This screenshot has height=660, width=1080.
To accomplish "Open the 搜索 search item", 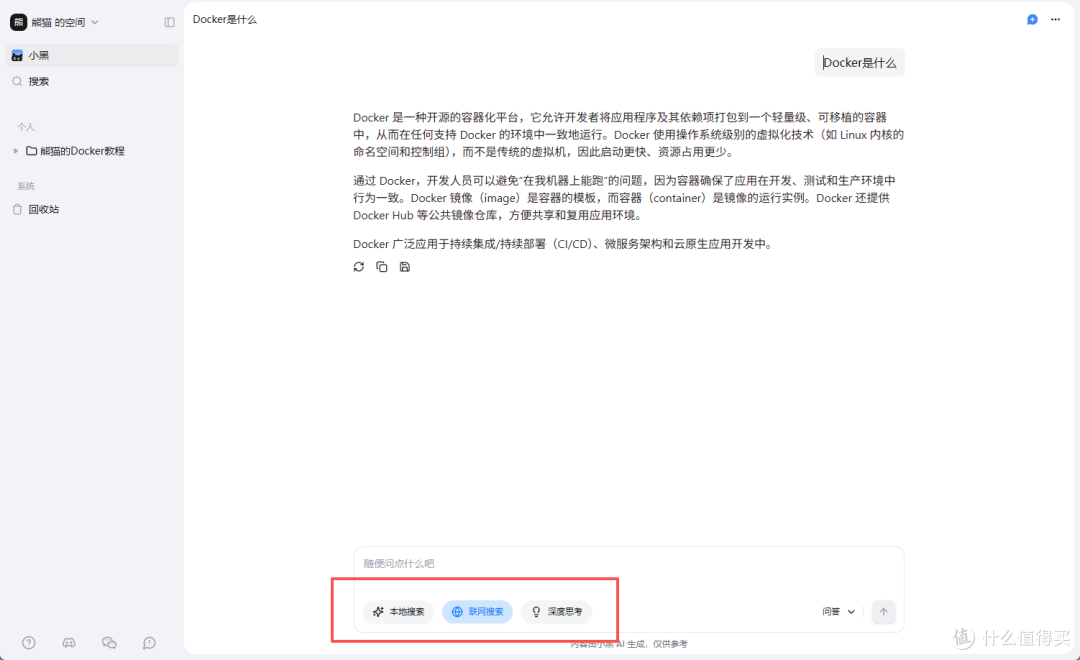I will click(92, 81).
